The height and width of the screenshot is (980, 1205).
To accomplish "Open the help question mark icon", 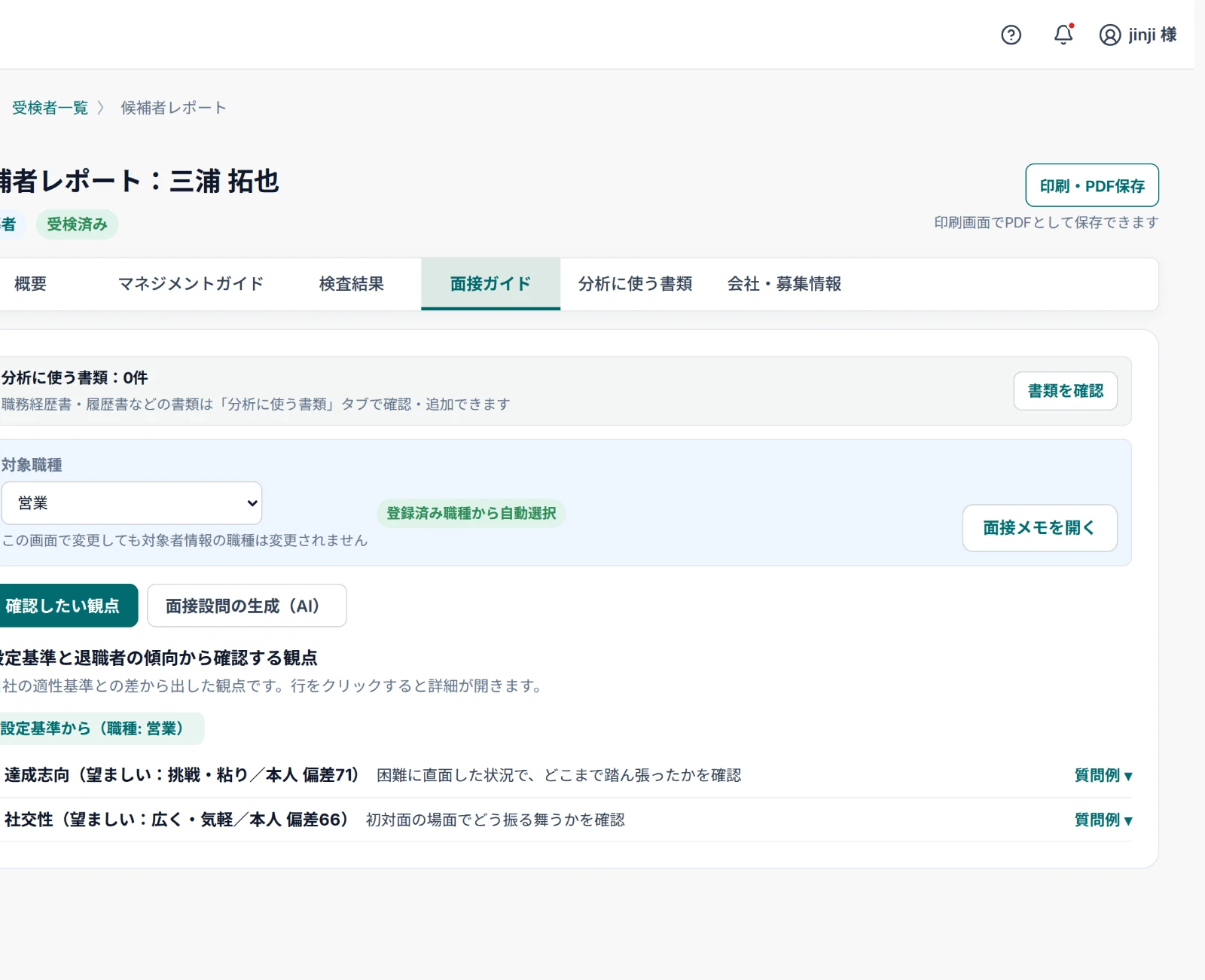I will 1011,35.
